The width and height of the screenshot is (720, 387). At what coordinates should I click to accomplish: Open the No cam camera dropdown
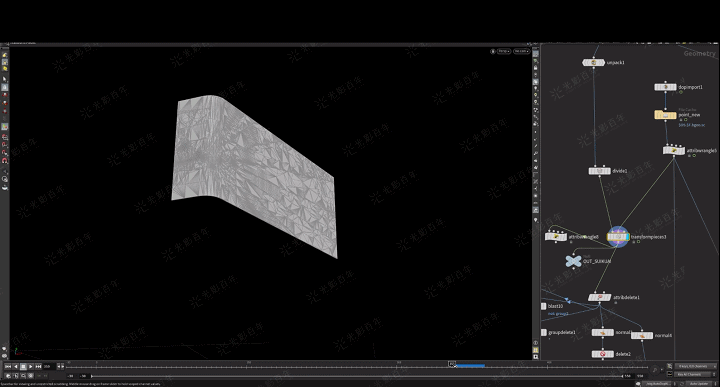521,51
